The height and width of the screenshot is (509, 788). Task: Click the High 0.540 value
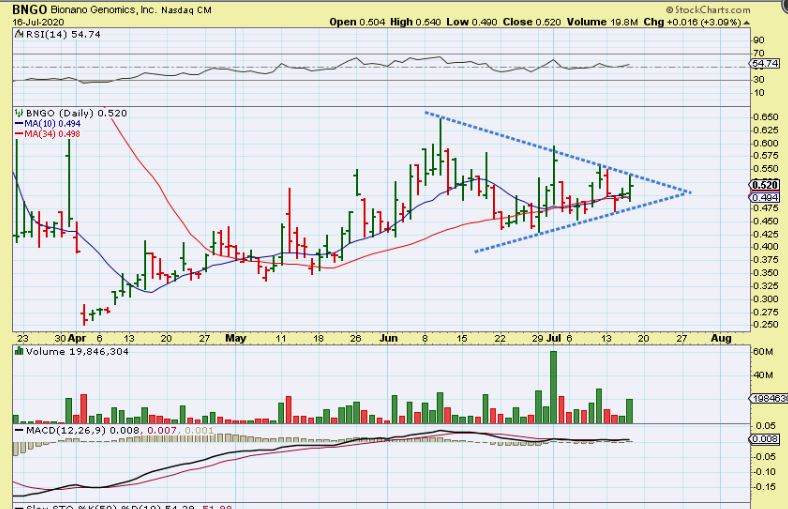(x=416, y=22)
